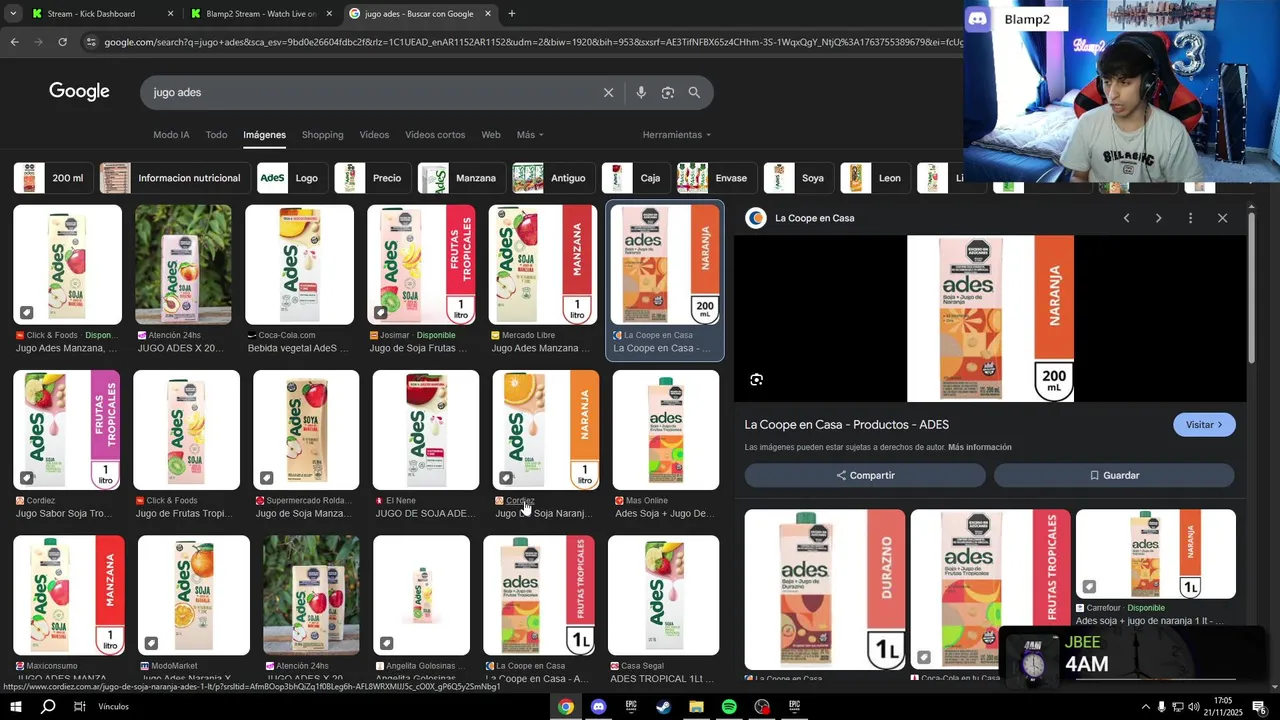Open the Google logo homepage
This screenshot has height=720, width=1280.
click(79, 92)
